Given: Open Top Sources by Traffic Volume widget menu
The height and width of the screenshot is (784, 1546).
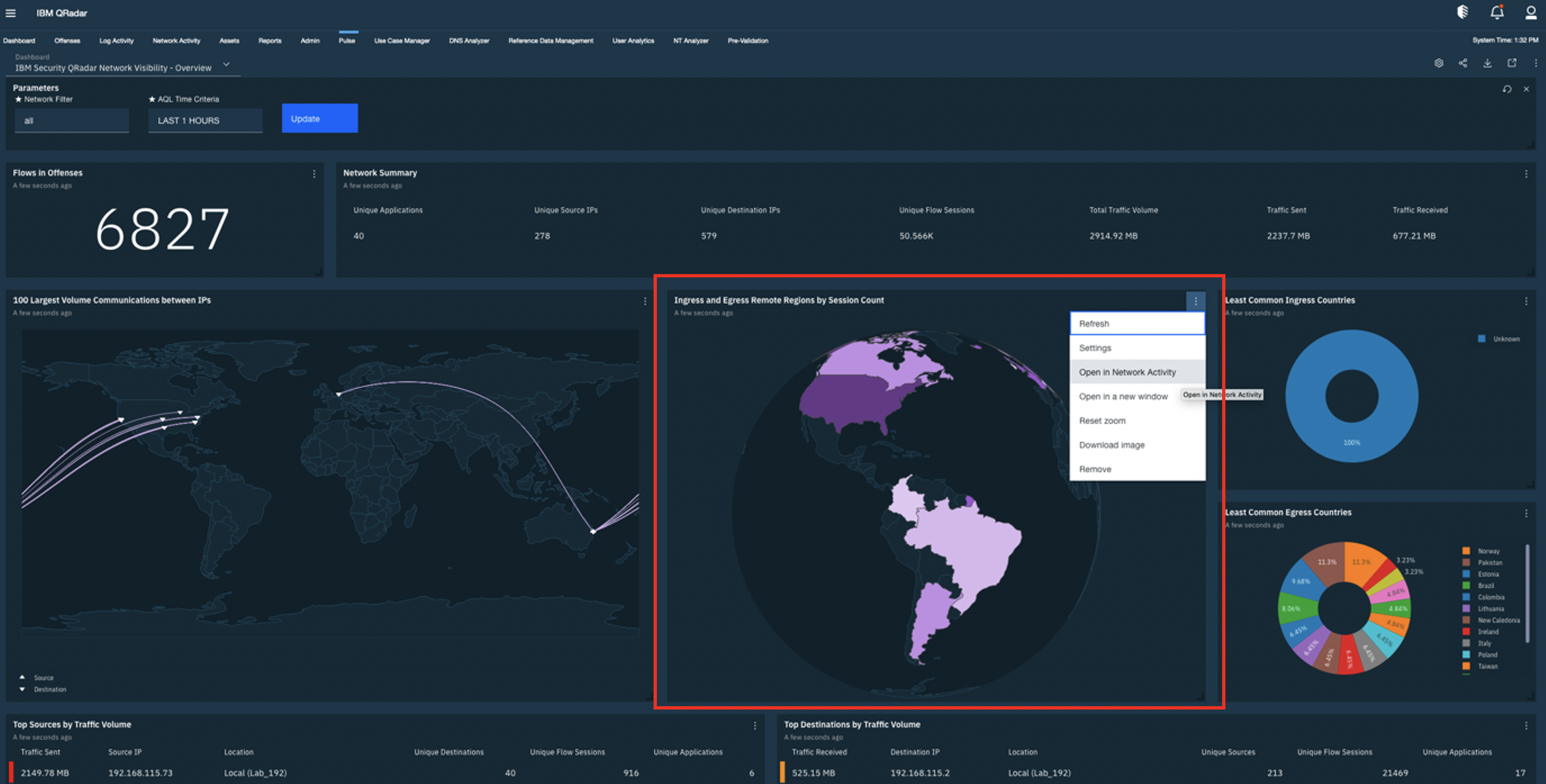Looking at the screenshot, I should click(x=755, y=726).
